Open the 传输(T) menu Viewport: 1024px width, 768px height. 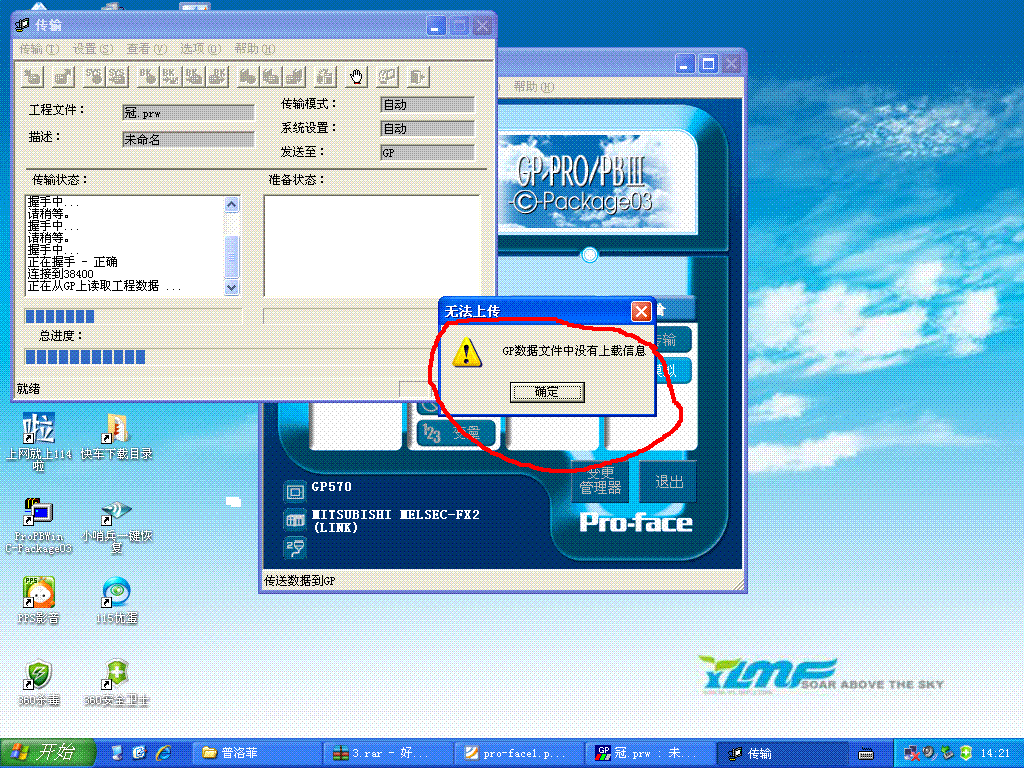[39, 49]
